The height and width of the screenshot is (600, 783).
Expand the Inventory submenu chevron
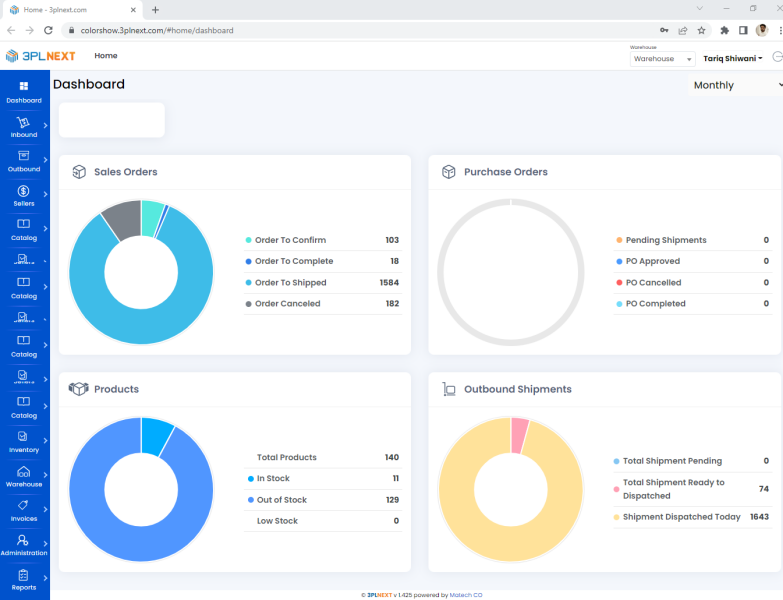pos(45,440)
